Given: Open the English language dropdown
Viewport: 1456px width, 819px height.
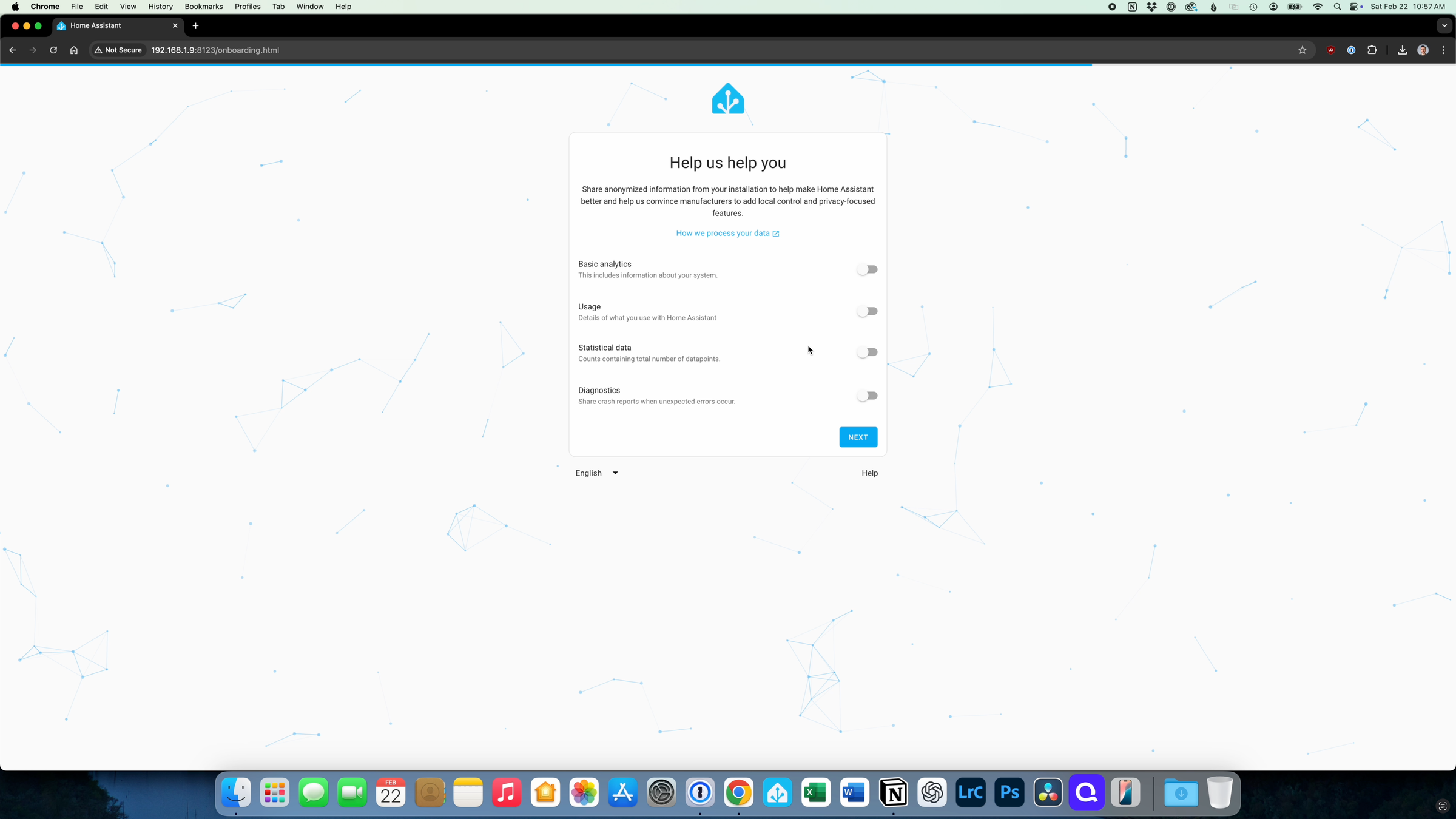Looking at the screenshot, I should tap(596, 473).
